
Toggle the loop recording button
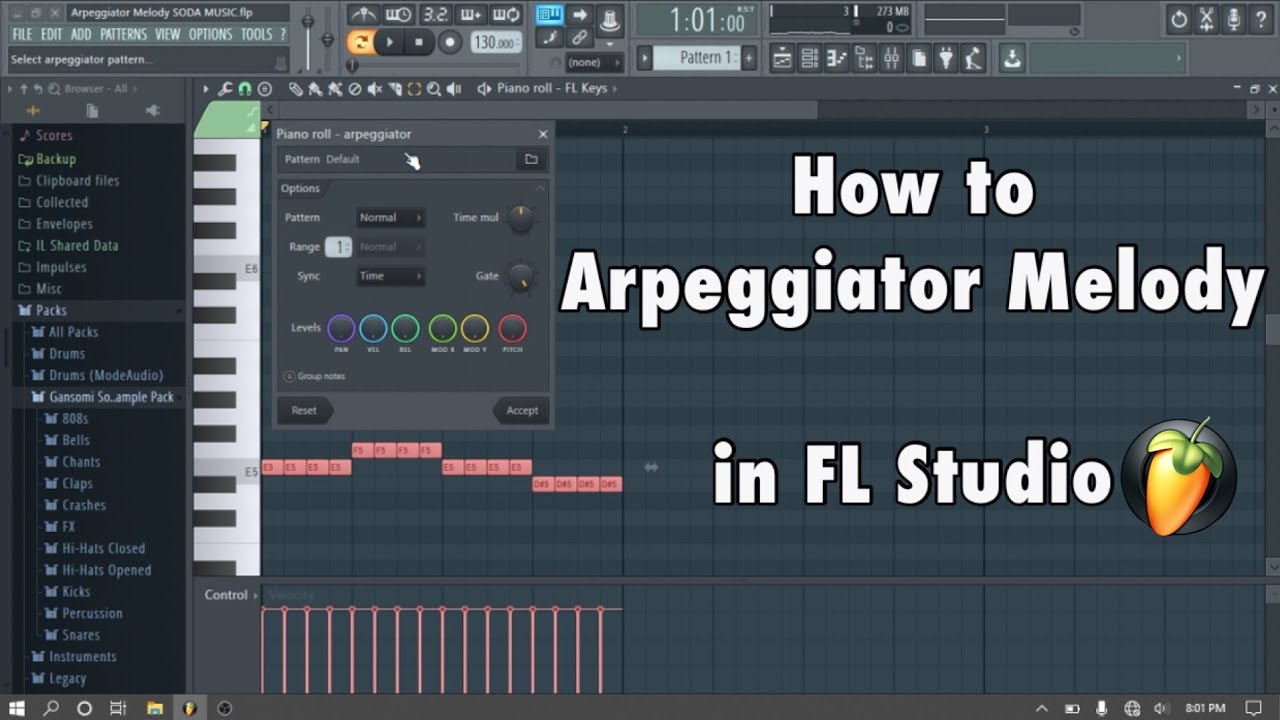(507, 14)
